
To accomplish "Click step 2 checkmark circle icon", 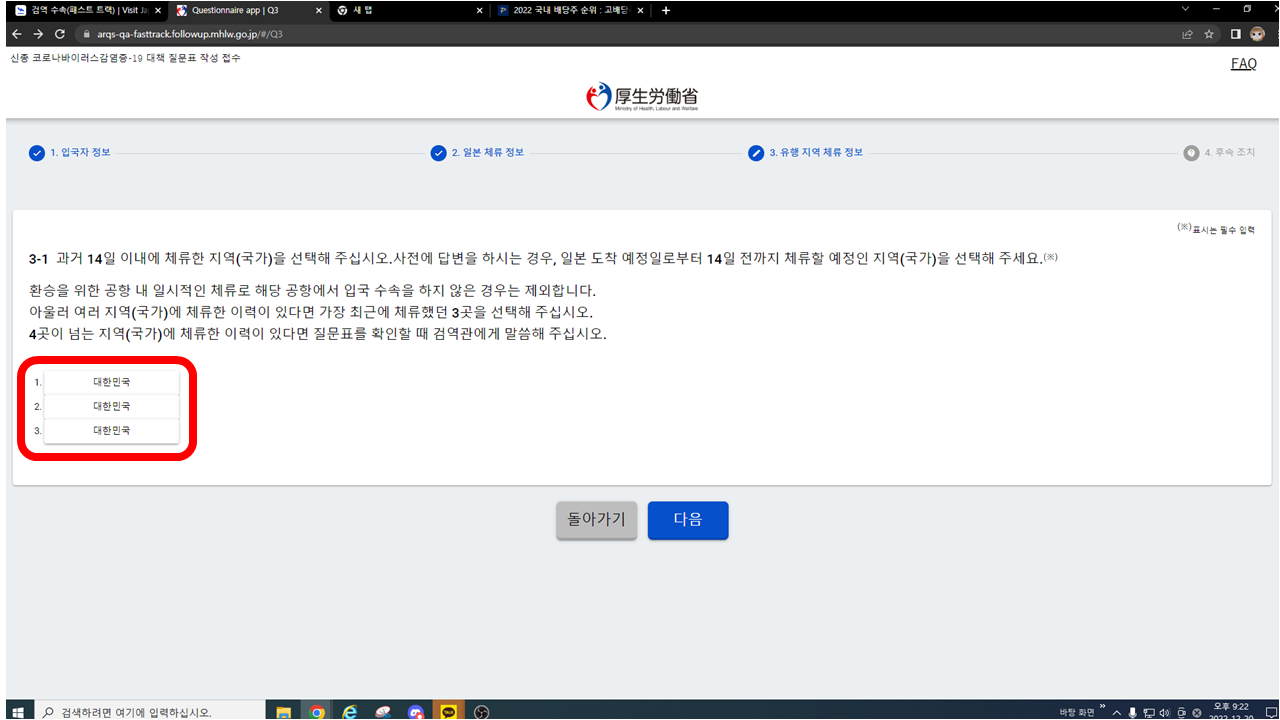I will point(438,153).
